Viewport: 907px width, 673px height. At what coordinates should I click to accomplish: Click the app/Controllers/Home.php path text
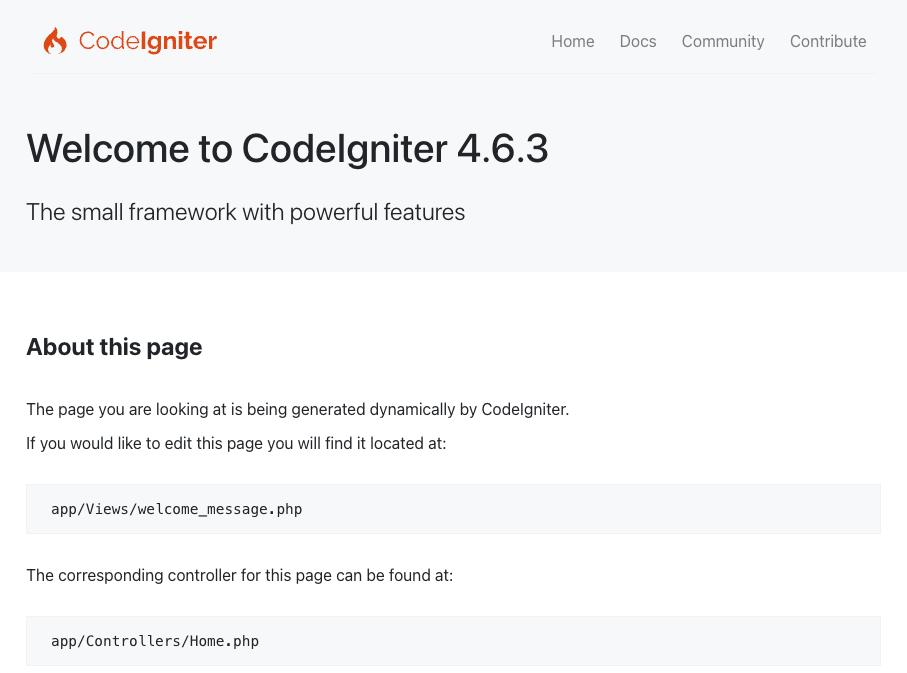(155, 641)
